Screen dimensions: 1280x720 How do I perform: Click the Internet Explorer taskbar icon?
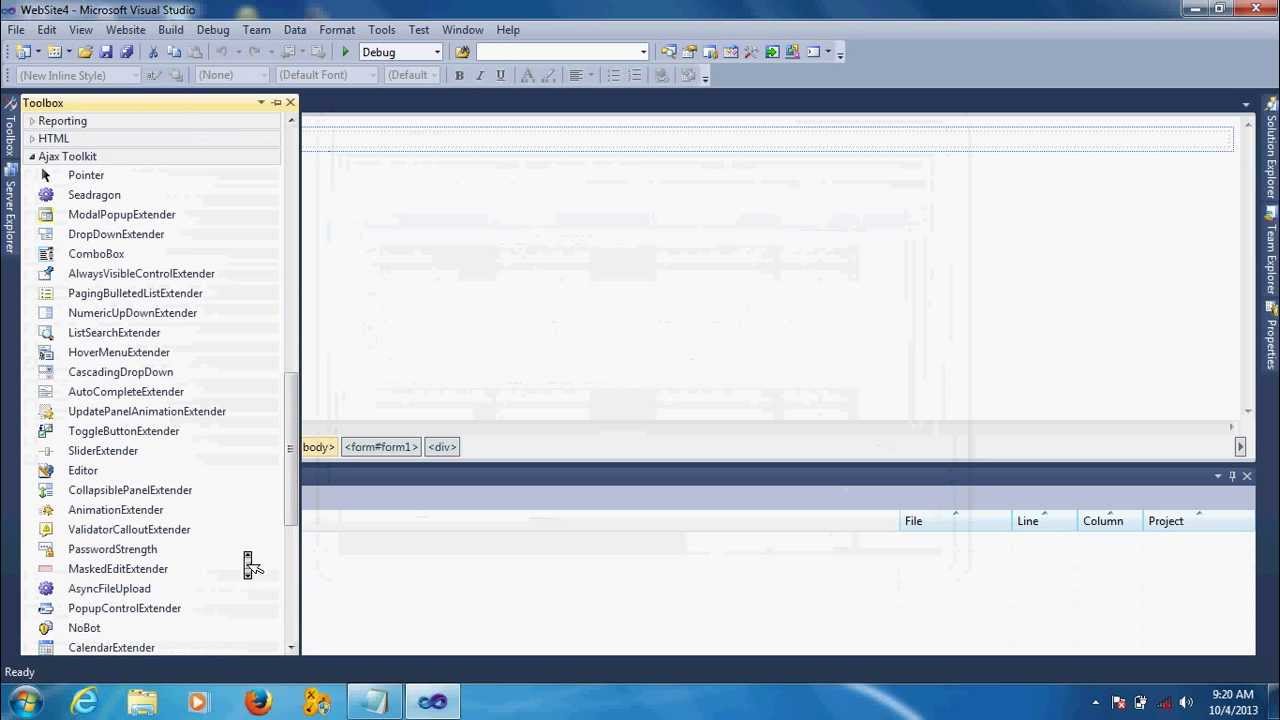pos(84,702)
